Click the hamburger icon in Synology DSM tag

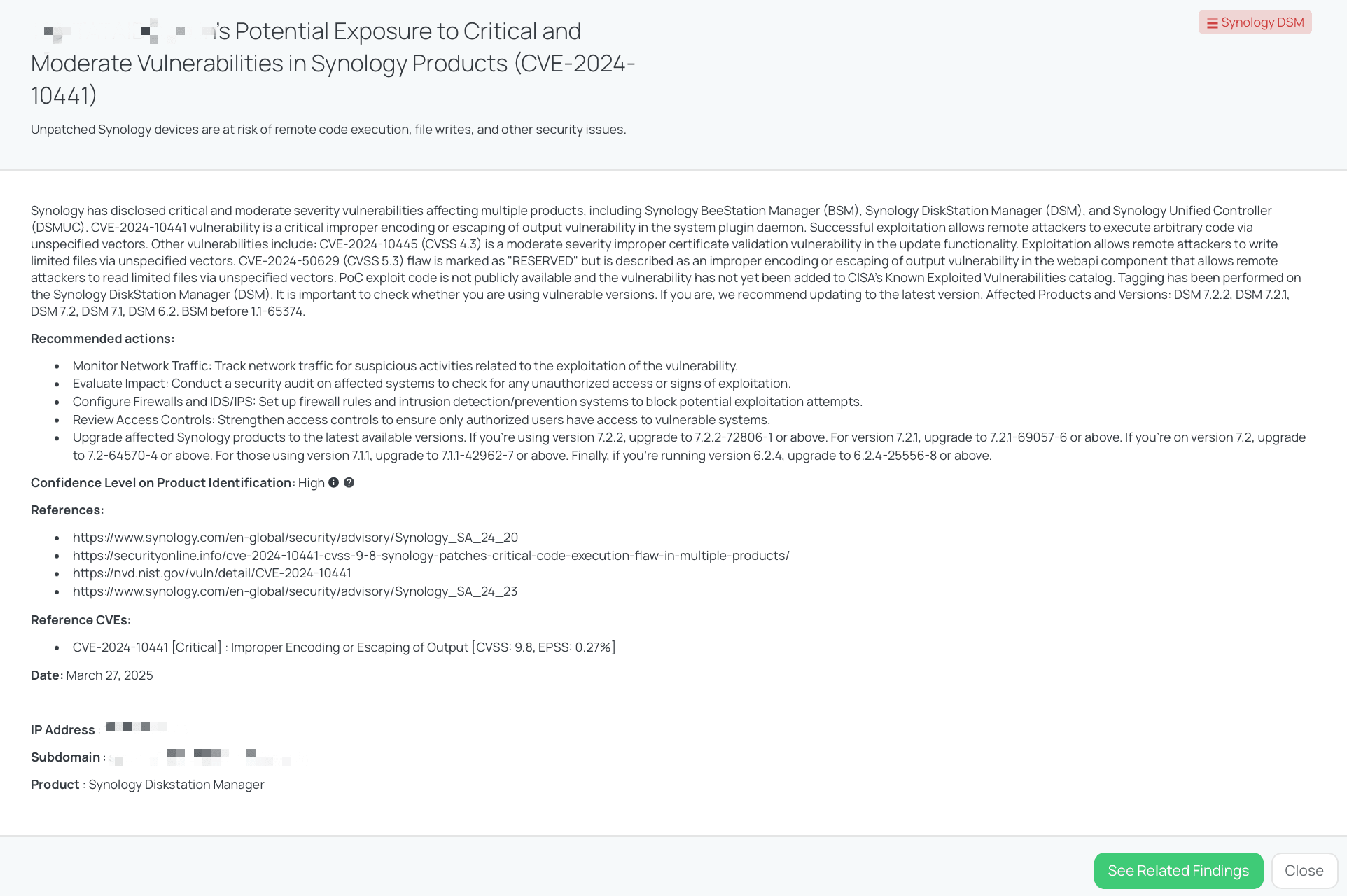1212,22
